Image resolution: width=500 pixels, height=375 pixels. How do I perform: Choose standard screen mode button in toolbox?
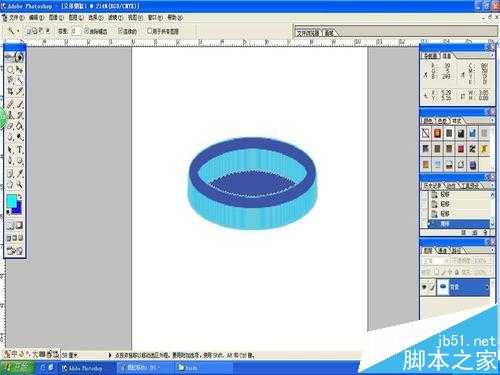click(9, 238)
